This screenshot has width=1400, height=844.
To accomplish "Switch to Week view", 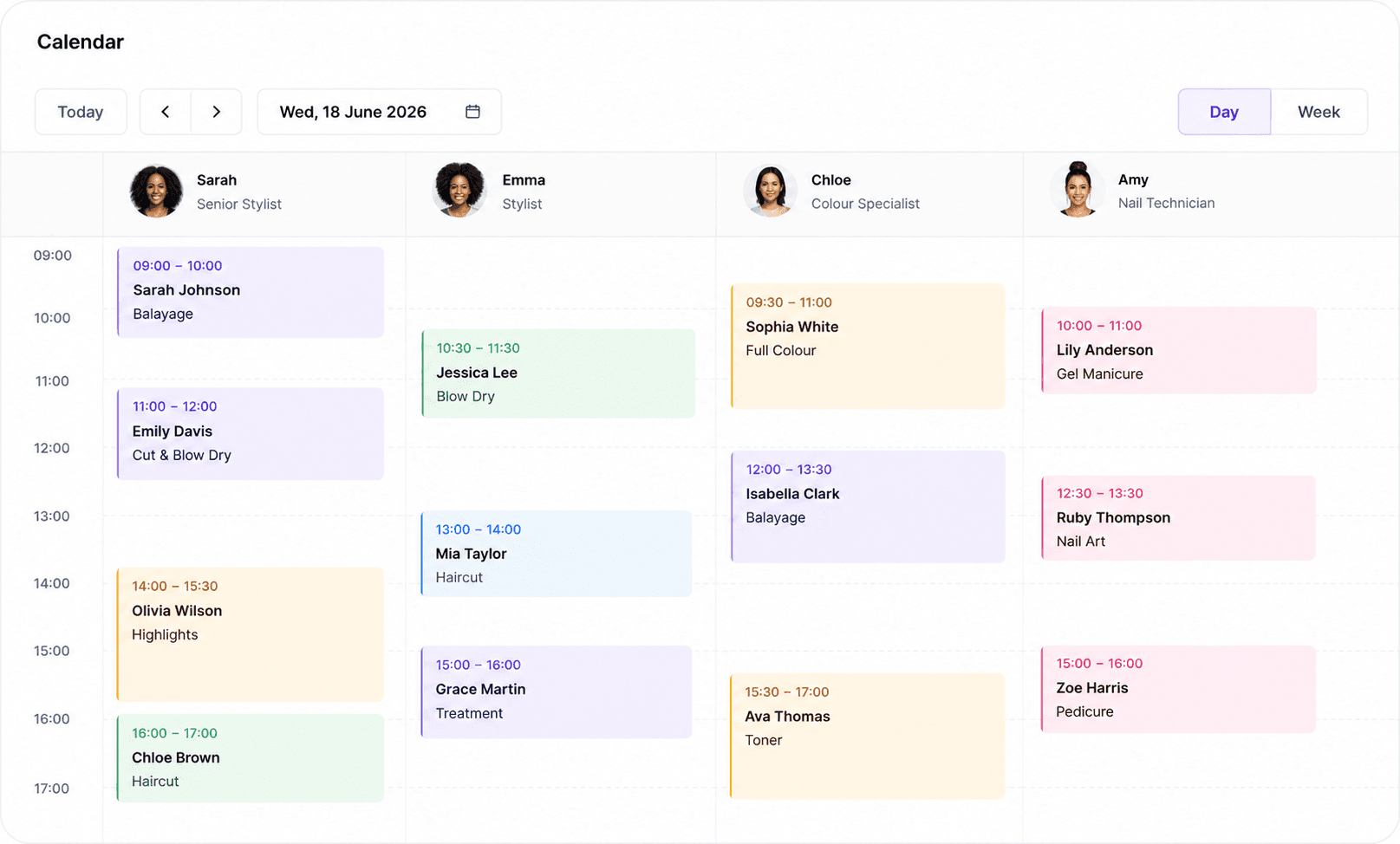I will pos(1319,112).
